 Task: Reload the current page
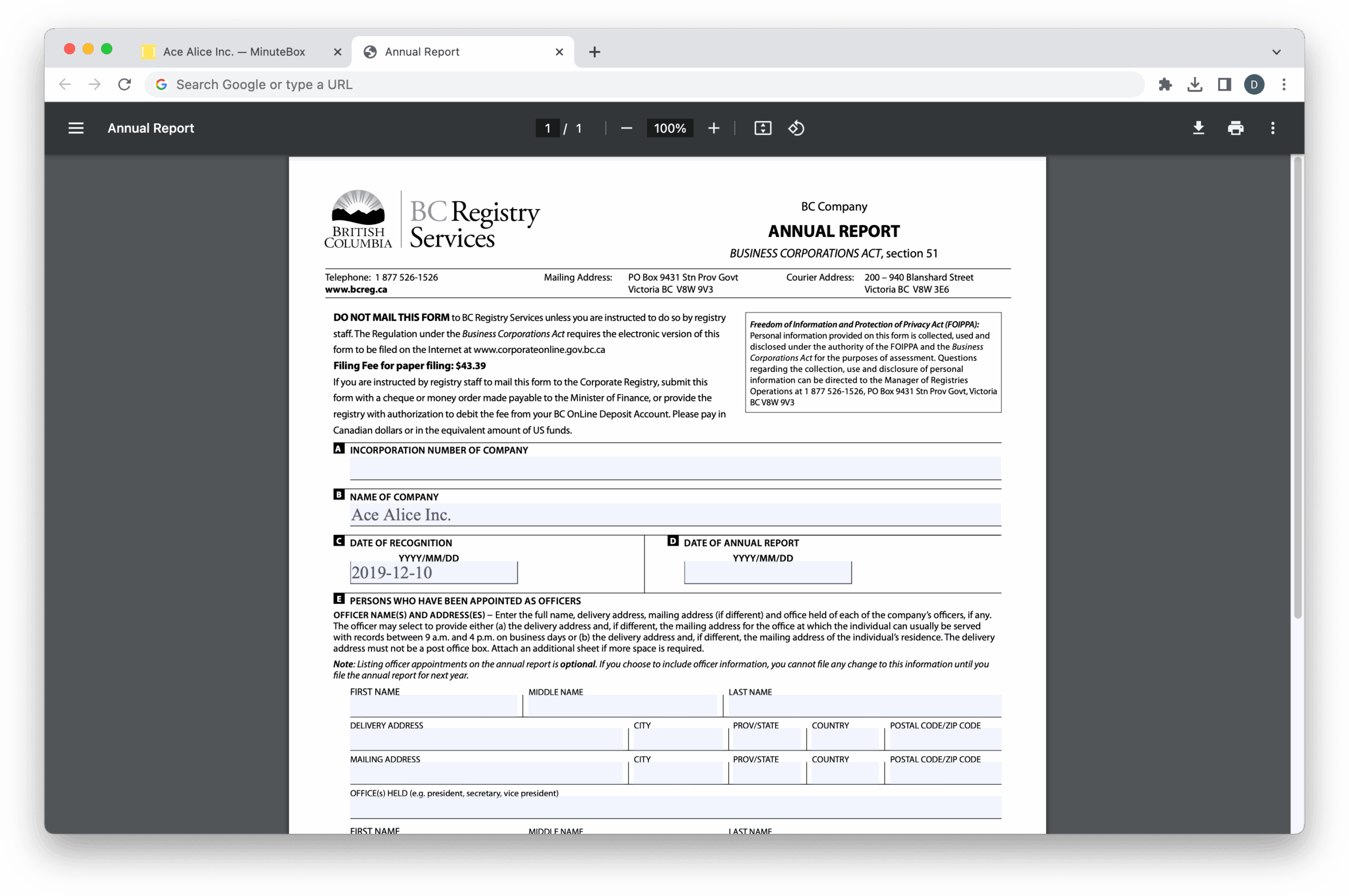click(124, 85)
